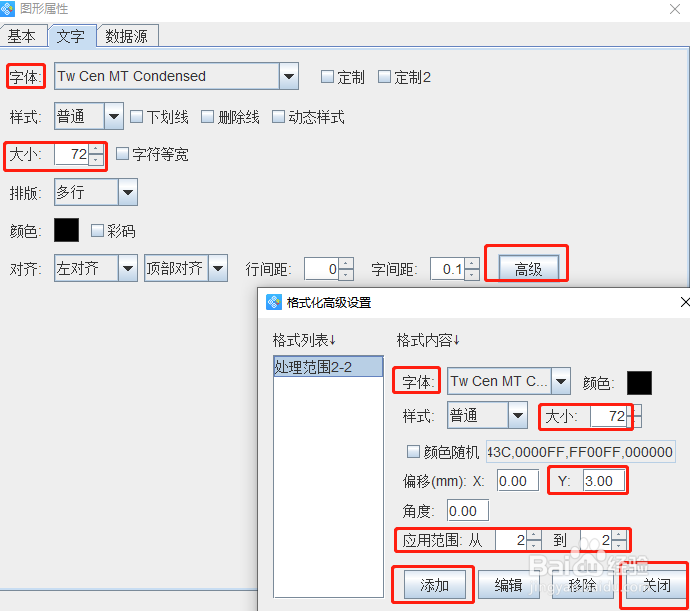Click the 编辑 button
Viewport: 690px width, 611px height.
click(509, 585)
